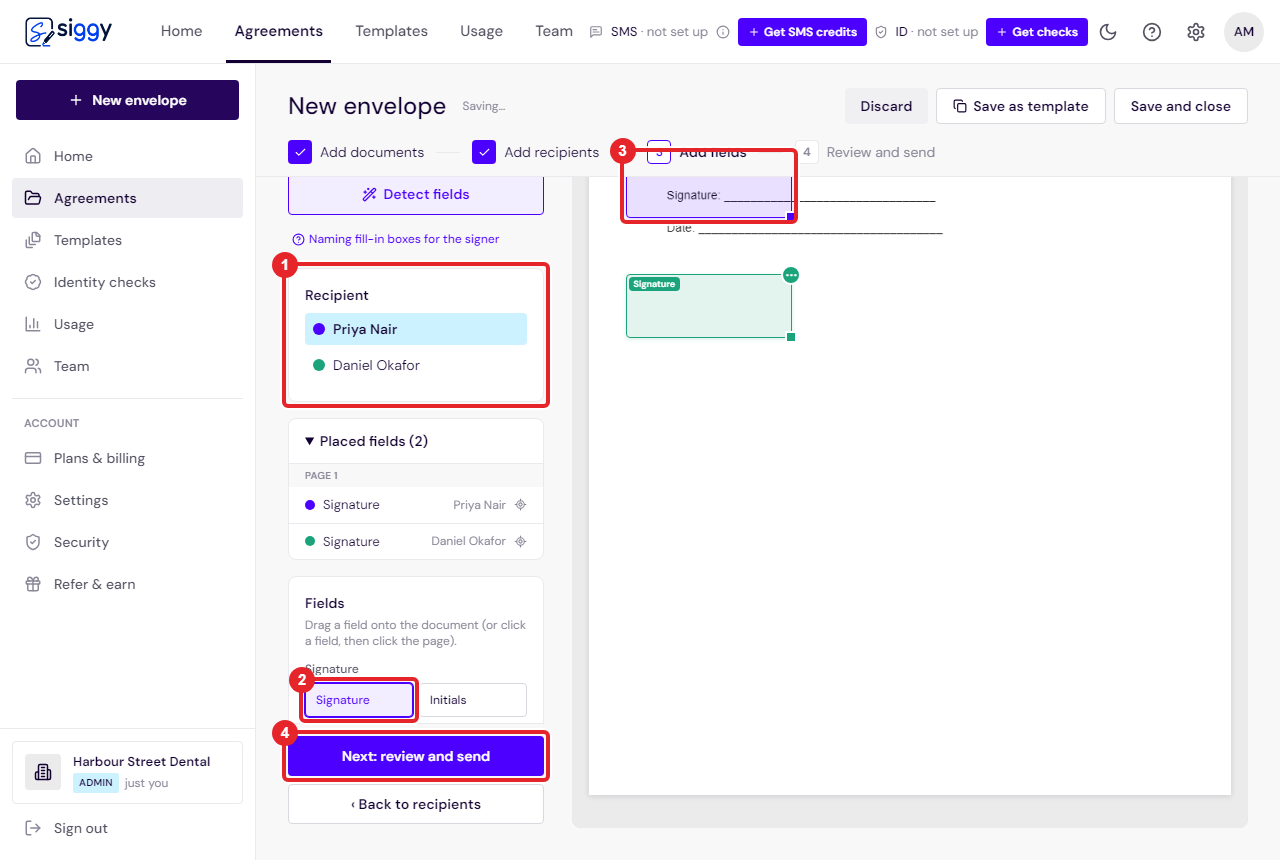Screen dimensions: 1280x860
Task: Open the help question mark icon
Action: tap(1152, 32)
